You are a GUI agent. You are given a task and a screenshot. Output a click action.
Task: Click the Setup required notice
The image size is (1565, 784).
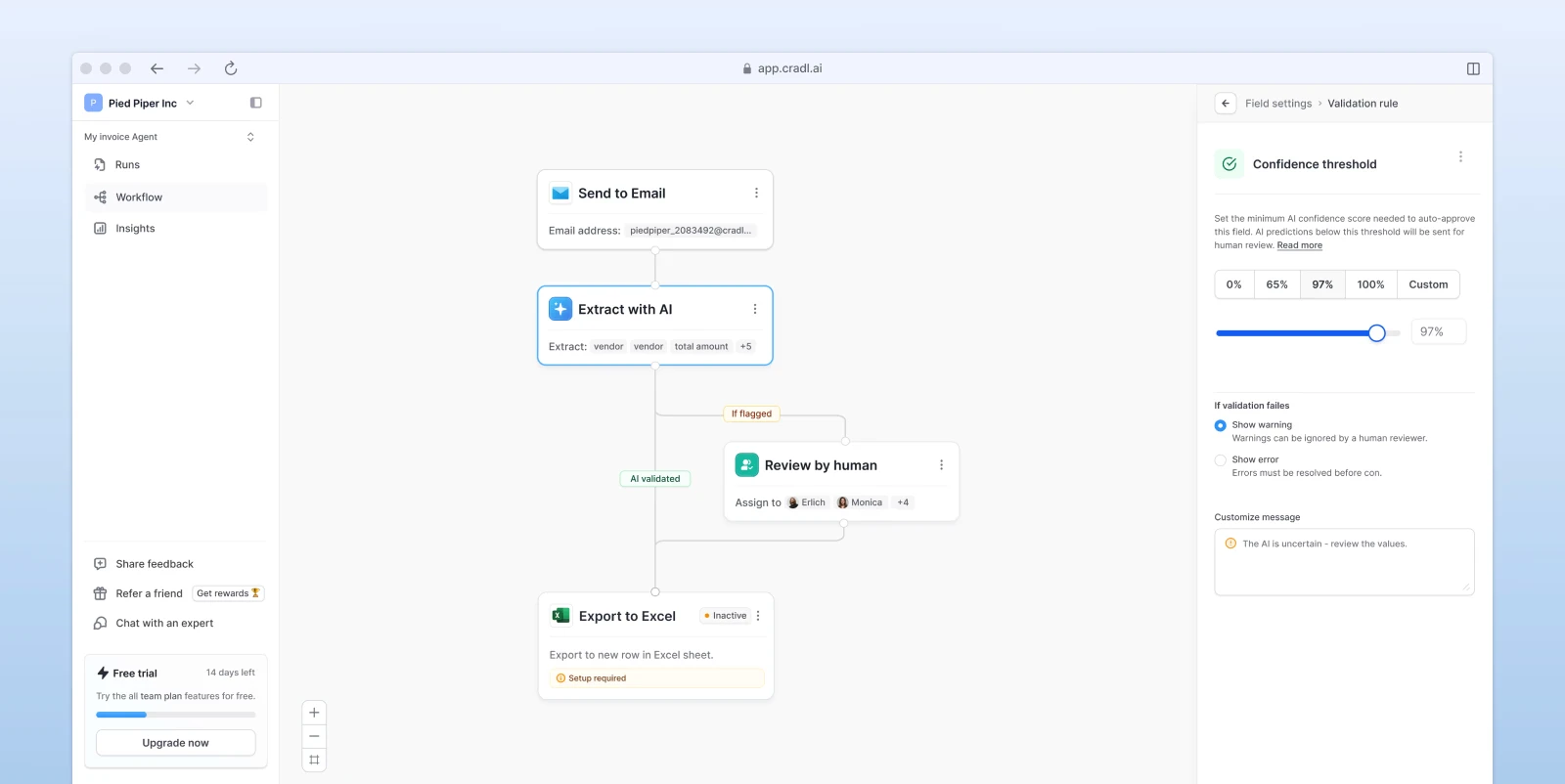(x=656, y=678)
